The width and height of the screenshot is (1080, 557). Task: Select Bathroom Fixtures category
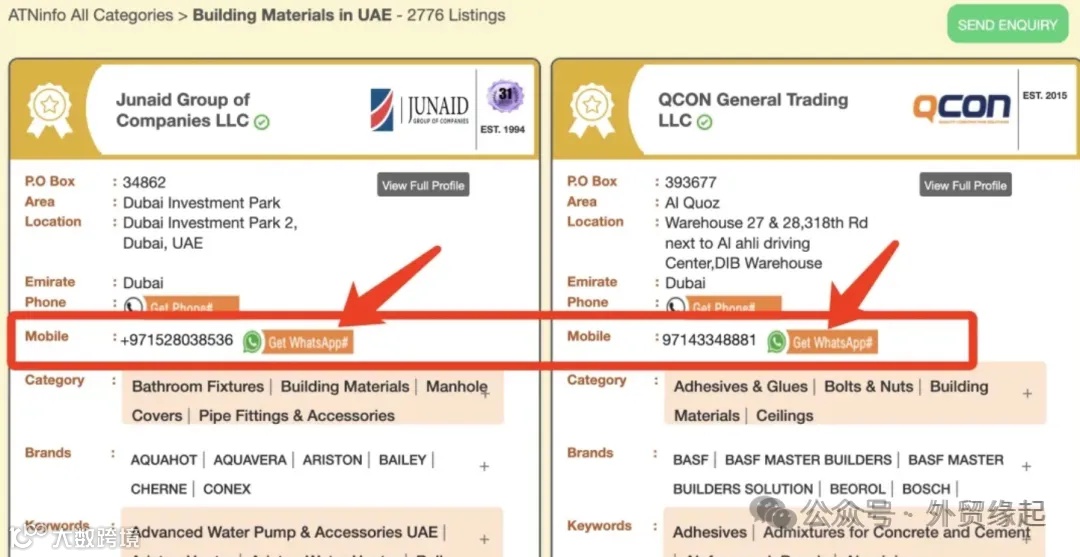[198, 387]
